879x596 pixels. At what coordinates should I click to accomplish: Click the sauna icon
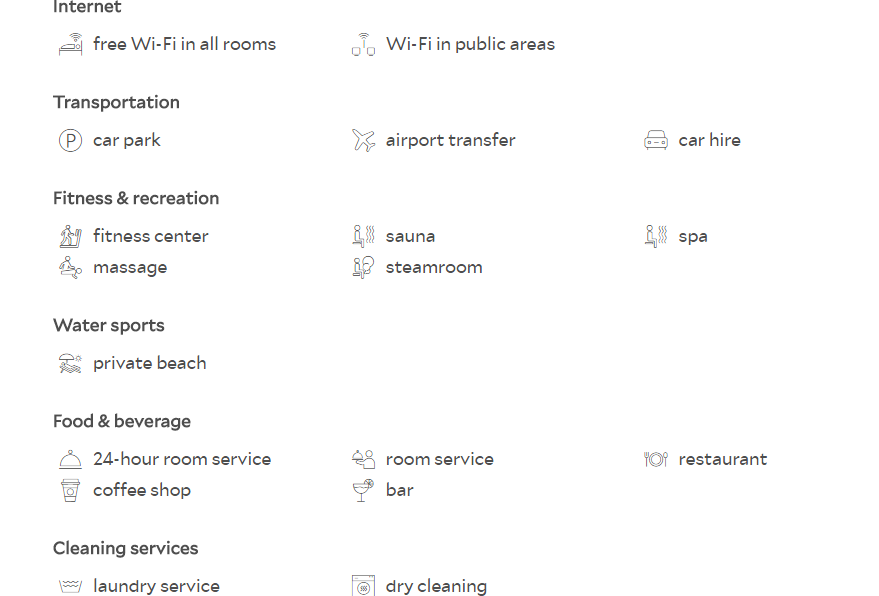click(363, 236)
